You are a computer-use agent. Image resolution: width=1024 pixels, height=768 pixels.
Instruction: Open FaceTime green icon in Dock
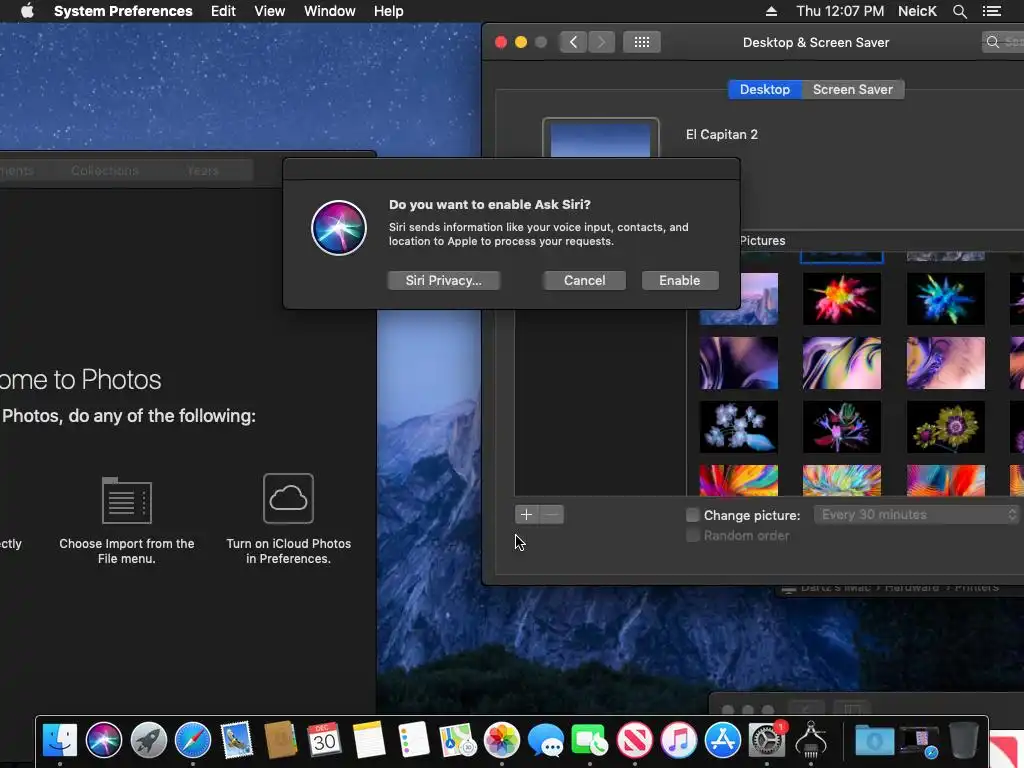pos(590,741)
